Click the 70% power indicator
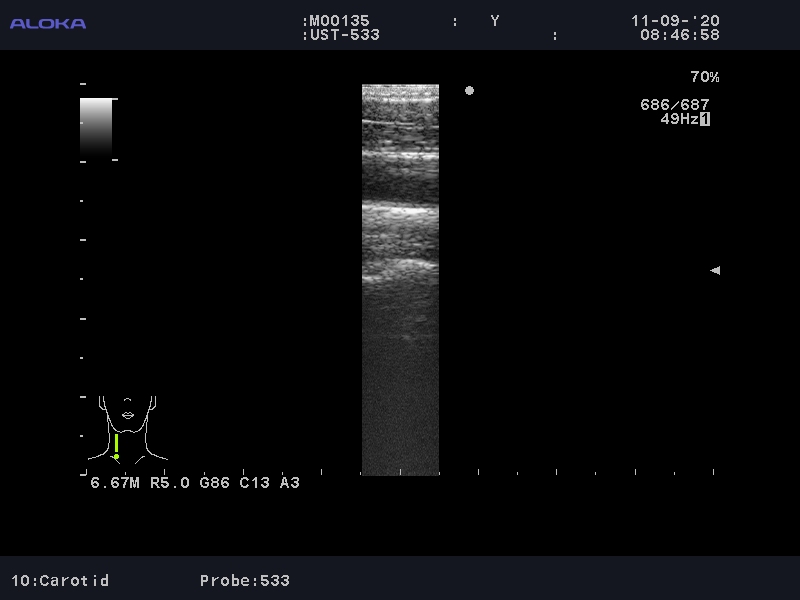Screen dimensions: 800x600 (704, 77)
